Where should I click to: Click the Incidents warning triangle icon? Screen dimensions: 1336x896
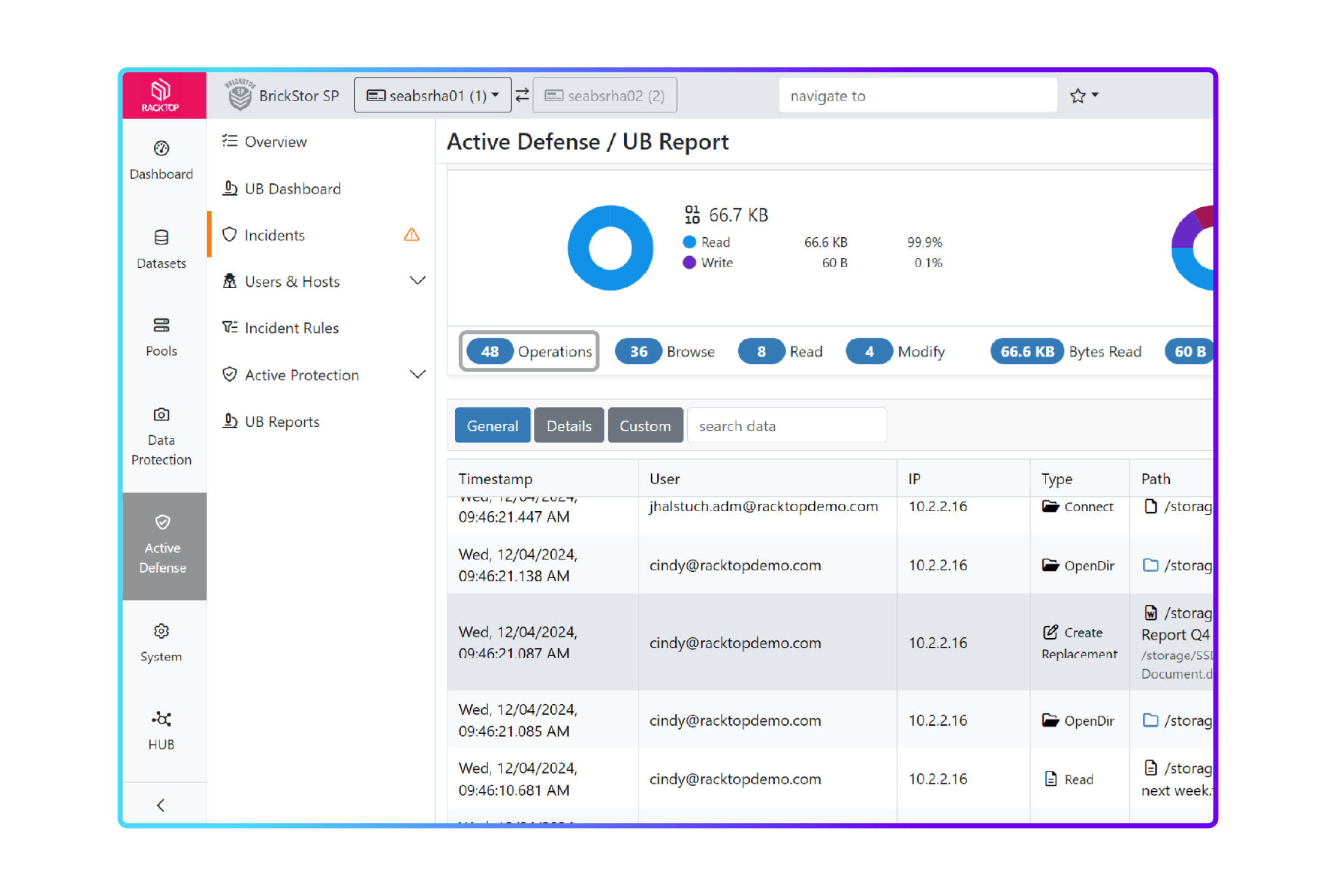412,235
